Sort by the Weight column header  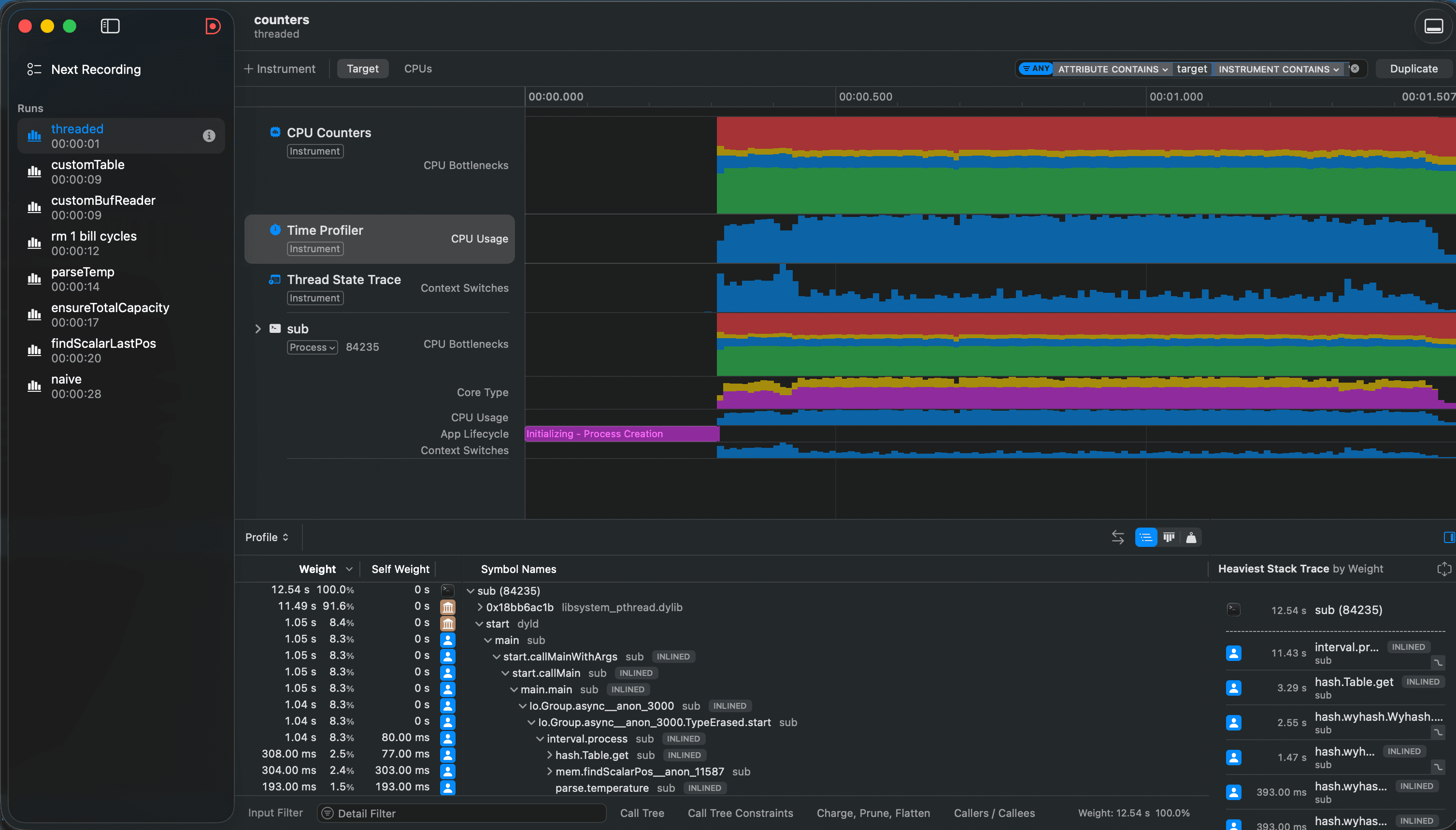click(317, 569)
